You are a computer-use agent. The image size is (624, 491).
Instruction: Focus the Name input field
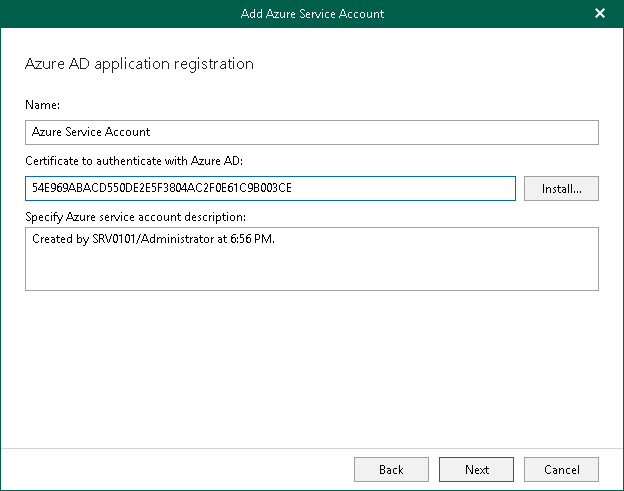[x=311, y=132]
